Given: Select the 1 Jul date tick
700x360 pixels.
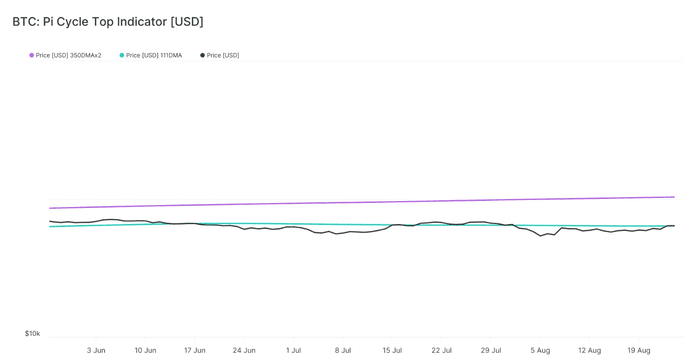Looking at the screenshot, I should point(293,351).
